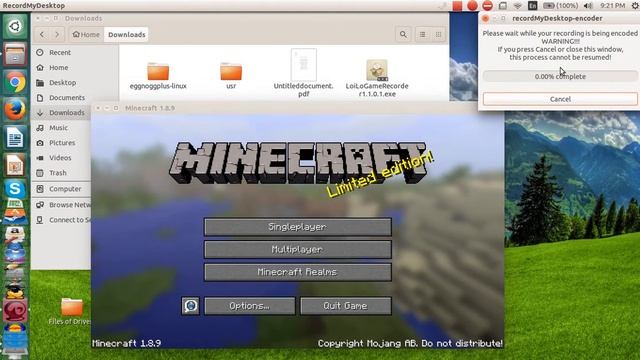Viewport: 640px width, 360px height.
Task: Open the system gear menu
Action: pos(635,6)
